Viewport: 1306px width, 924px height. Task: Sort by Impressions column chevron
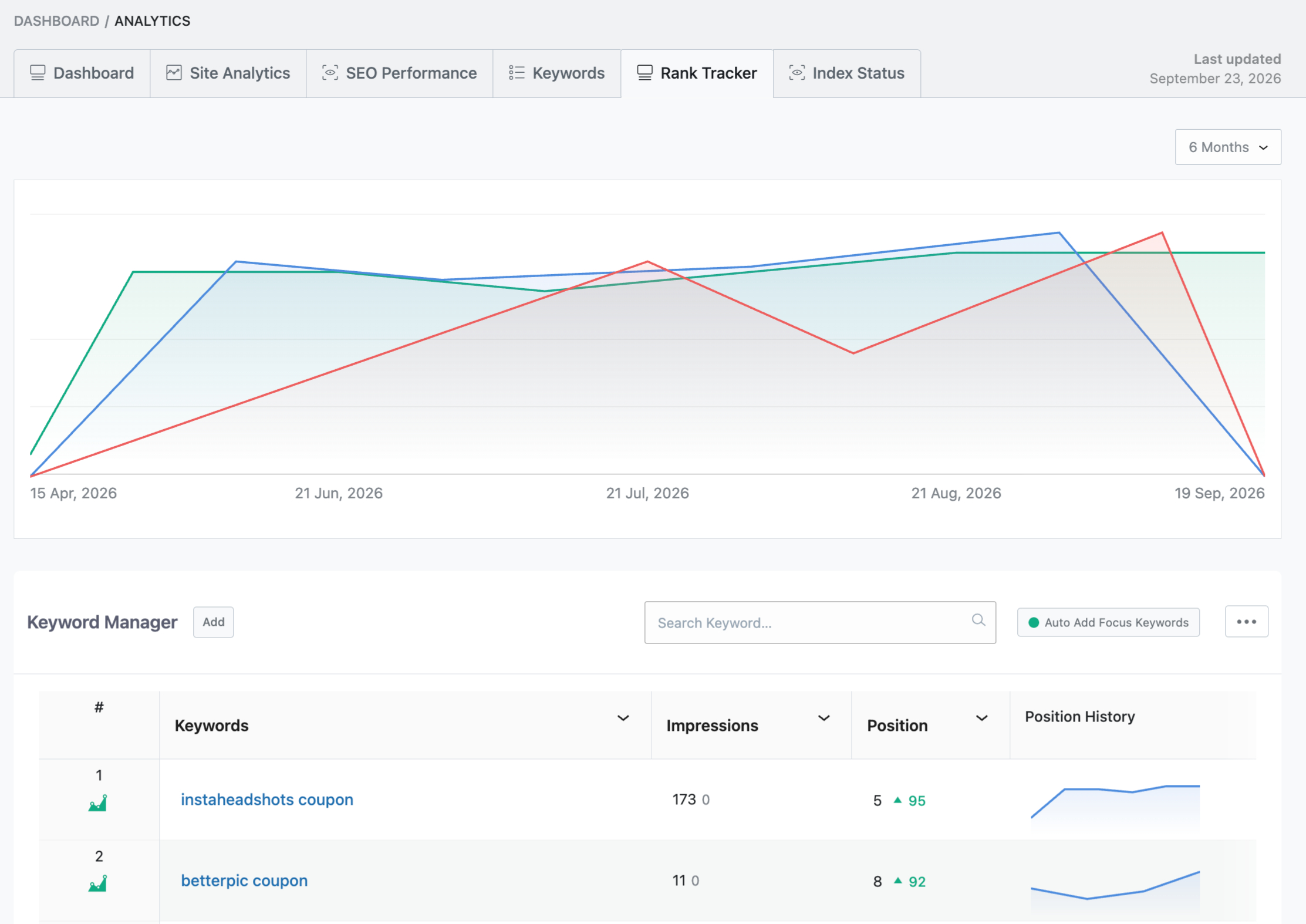point(824,718)
